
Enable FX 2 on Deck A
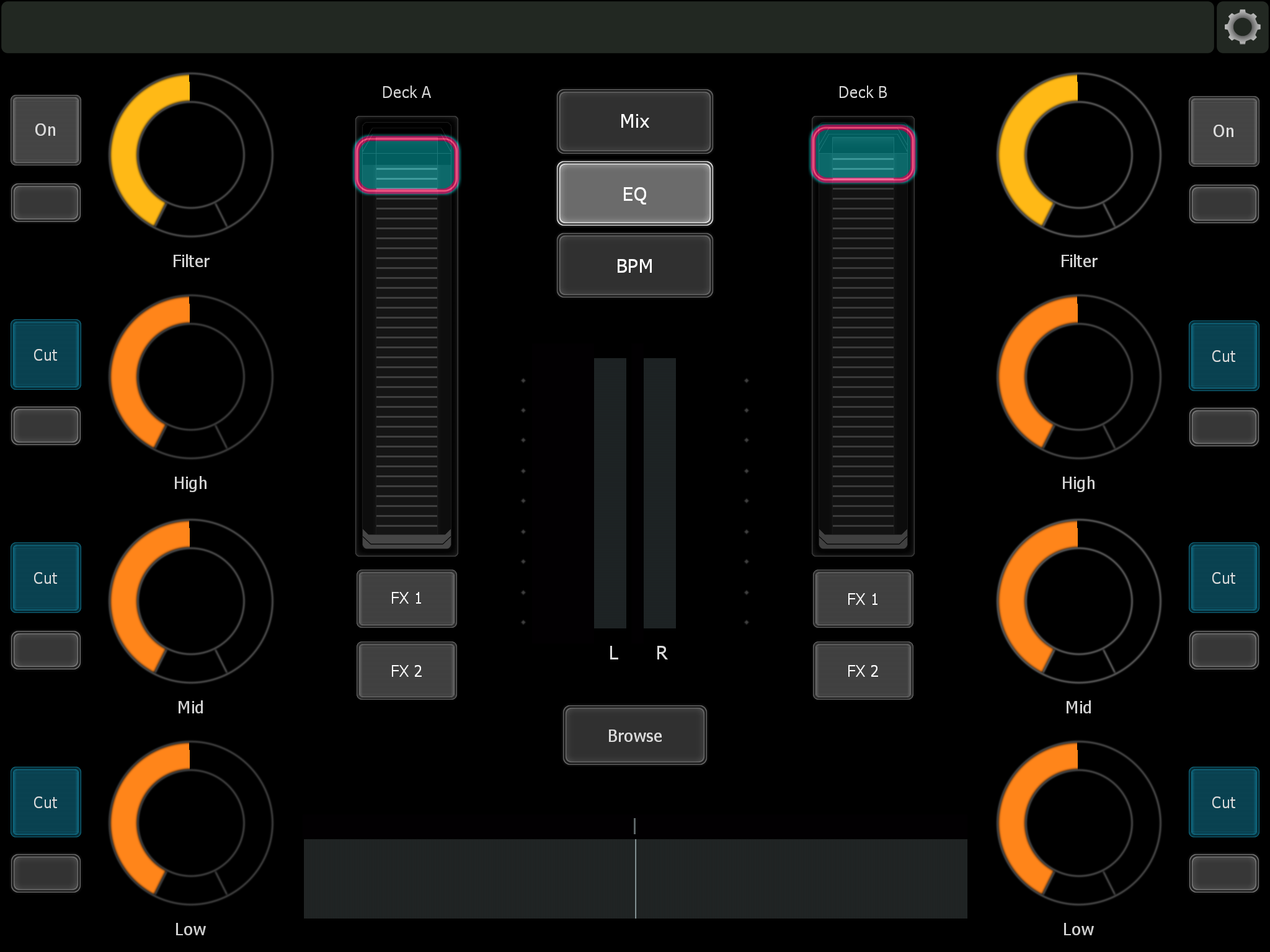coord(407,671)
